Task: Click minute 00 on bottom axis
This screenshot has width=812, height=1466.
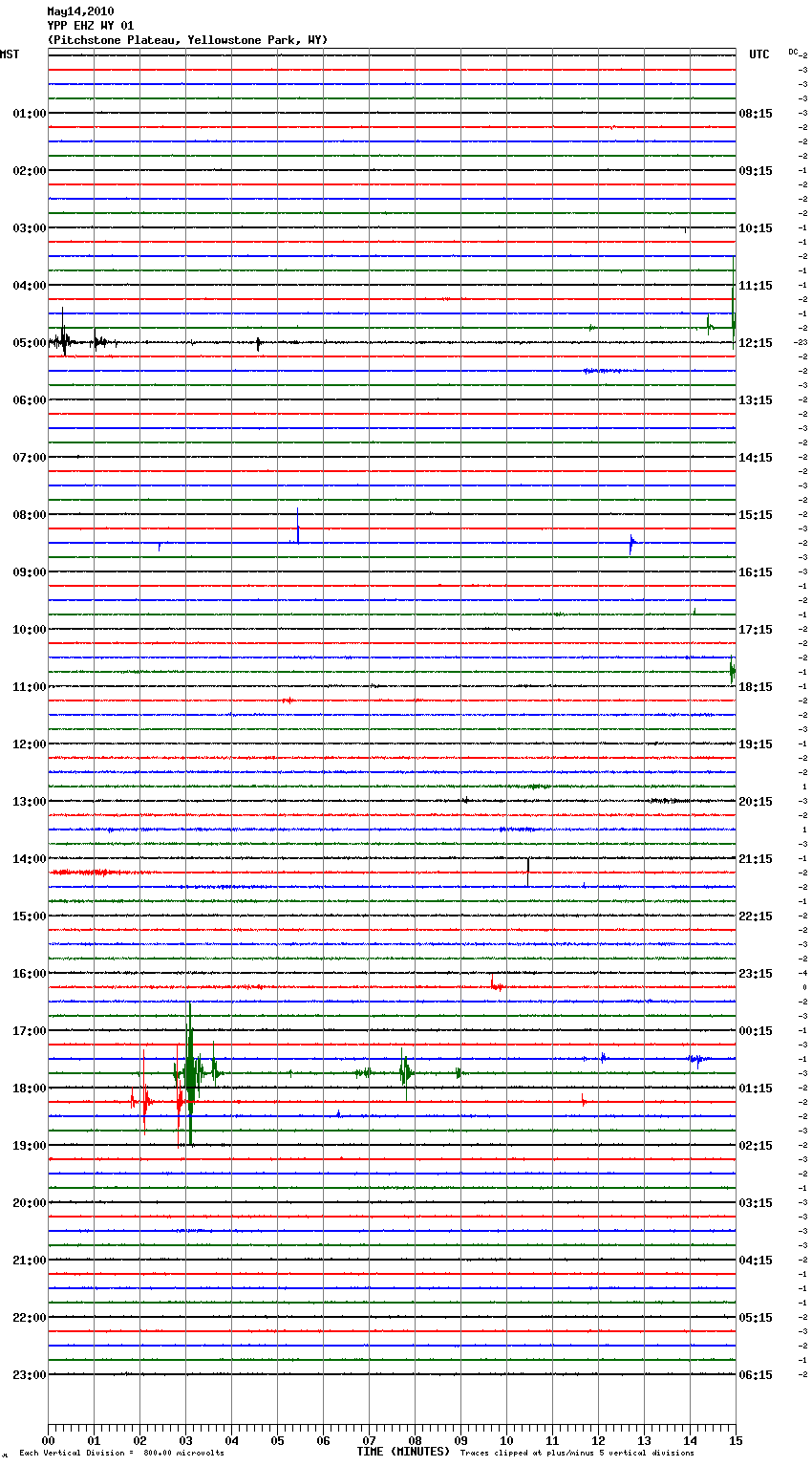Action: click(48, 1440)
